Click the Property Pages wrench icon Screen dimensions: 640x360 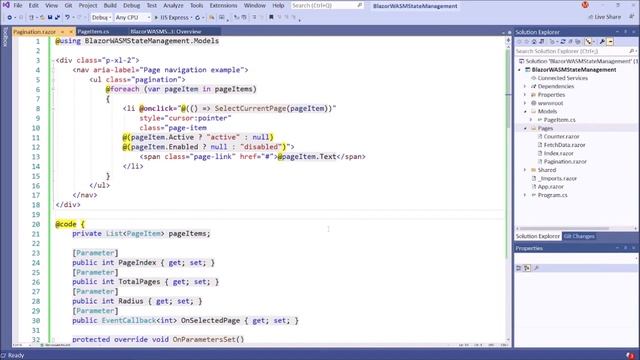pos(536,268)
